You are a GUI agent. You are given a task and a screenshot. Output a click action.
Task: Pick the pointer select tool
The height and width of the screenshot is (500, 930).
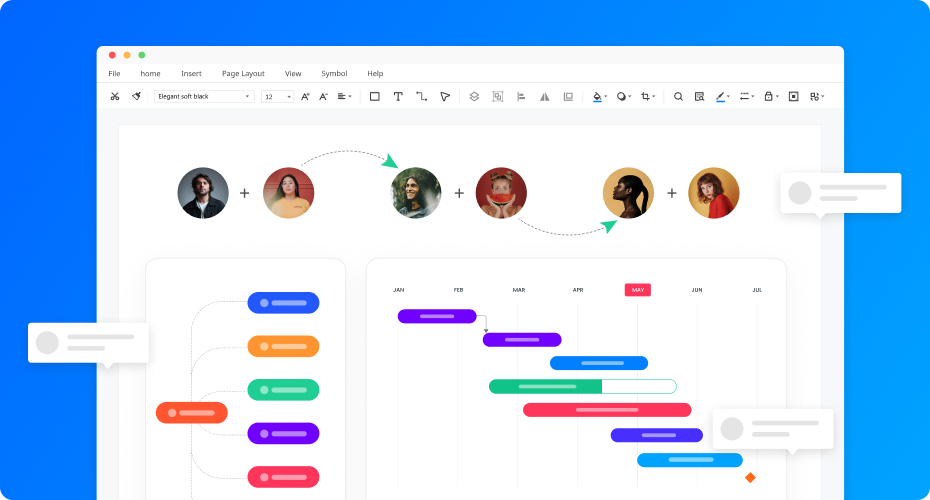click(x=445, y=96)
